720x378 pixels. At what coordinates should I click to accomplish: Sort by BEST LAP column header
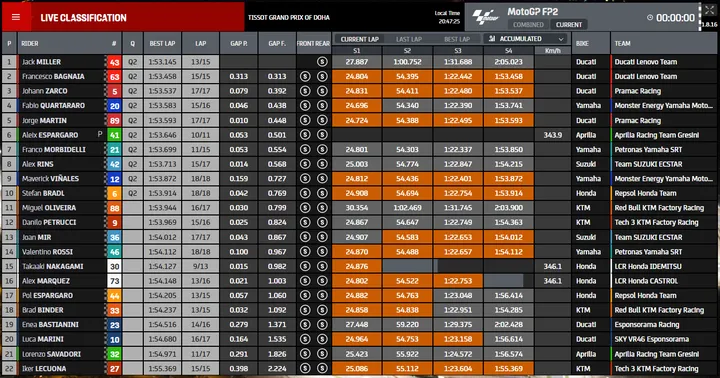click(162, 44)
